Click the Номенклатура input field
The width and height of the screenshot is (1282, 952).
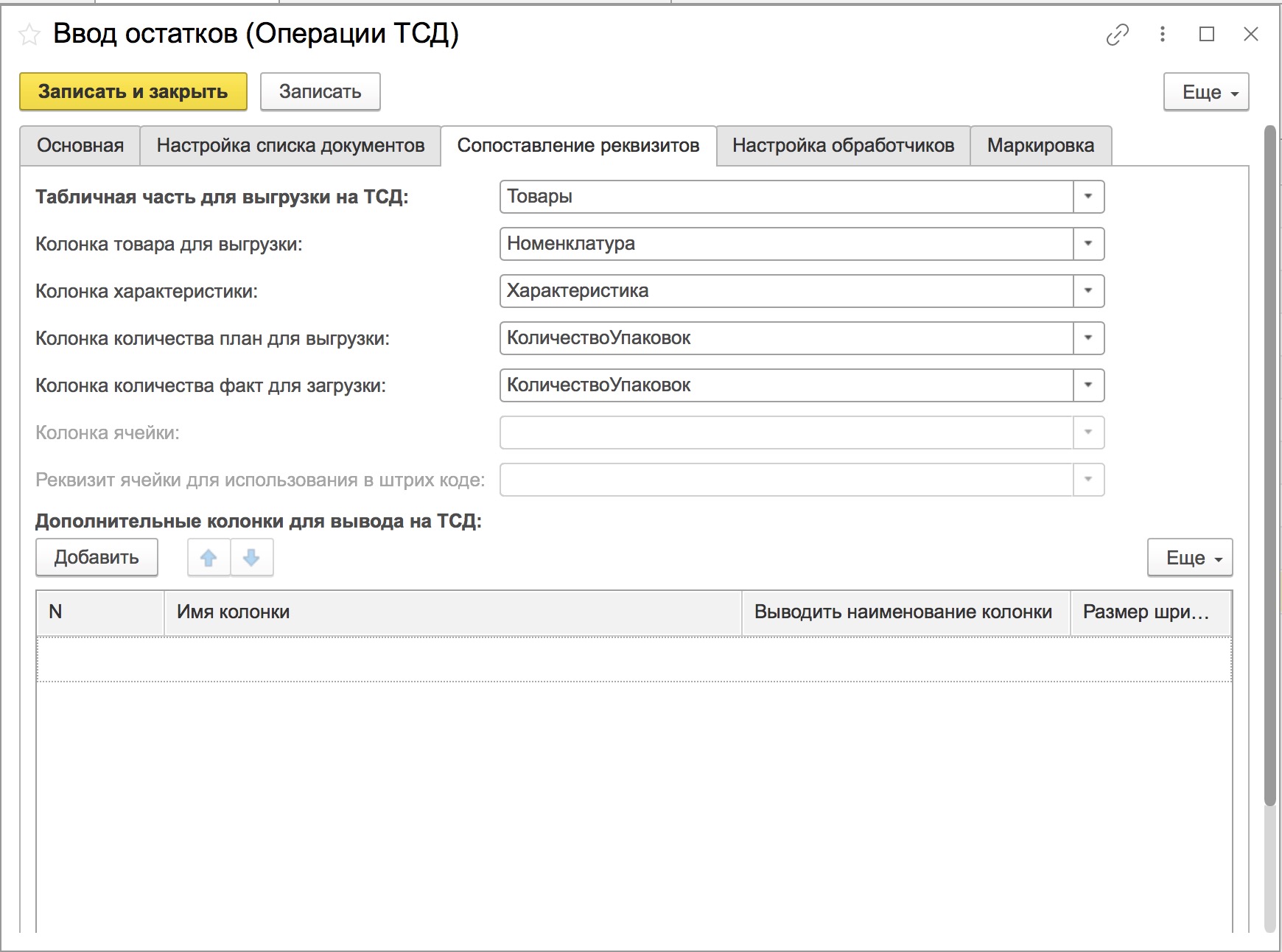click(x=786, y=244)
